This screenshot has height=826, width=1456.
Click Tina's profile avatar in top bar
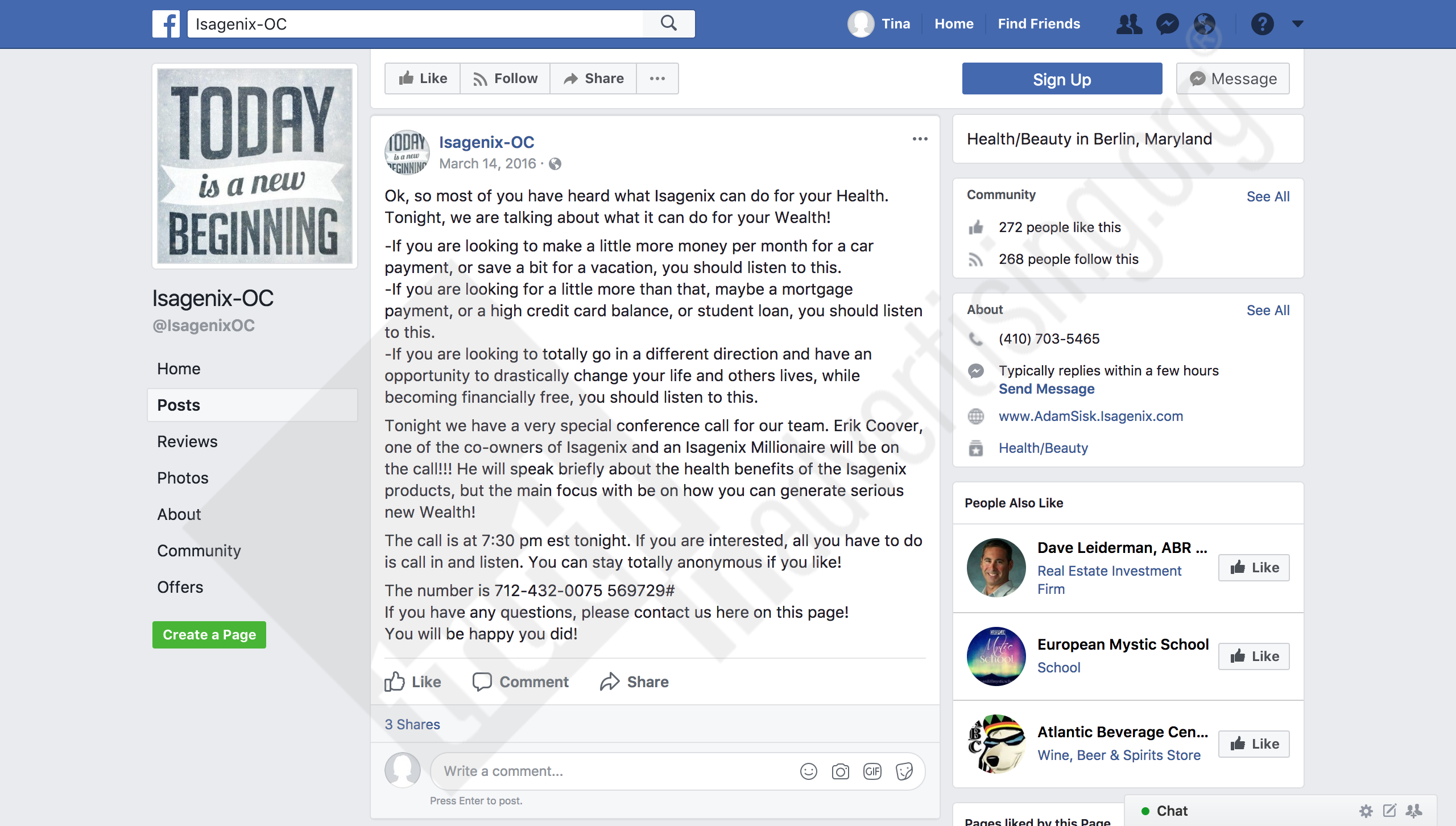point(861,24)
